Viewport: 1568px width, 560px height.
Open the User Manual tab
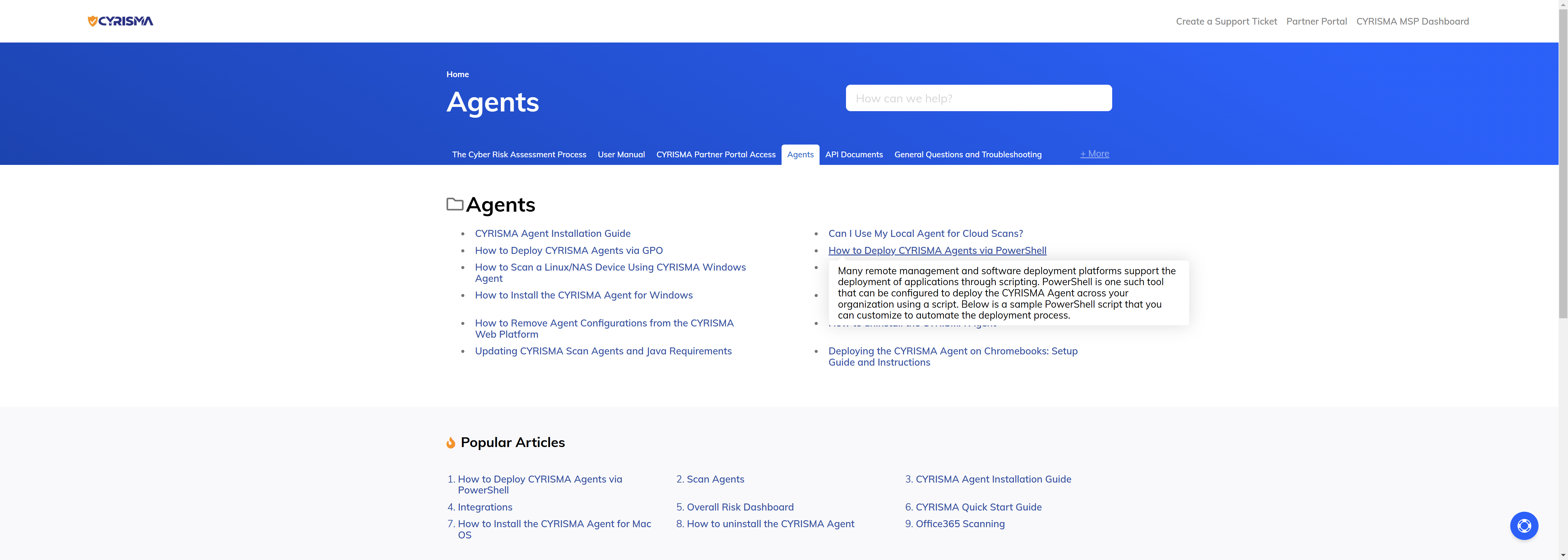coord(621,155)
